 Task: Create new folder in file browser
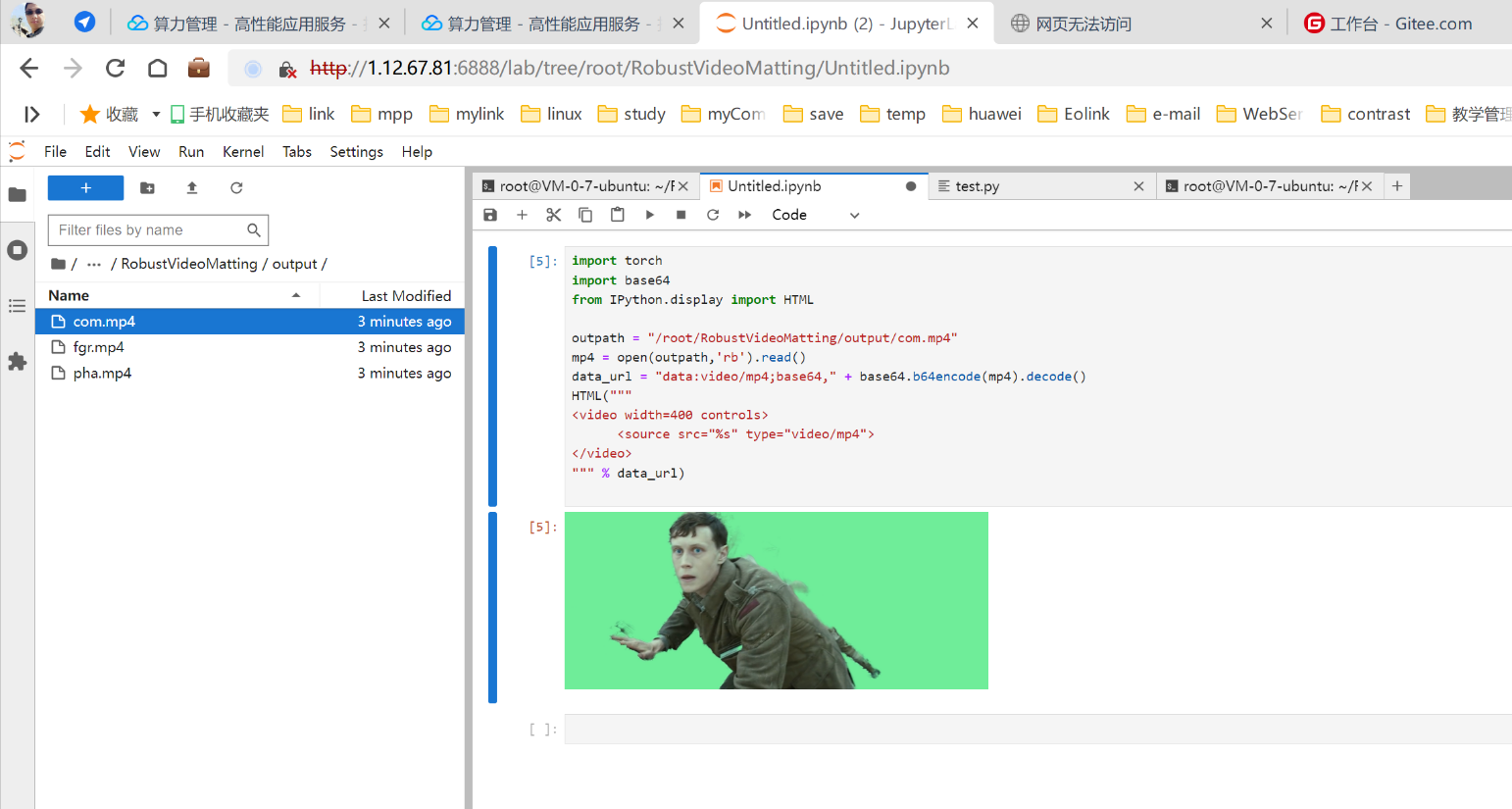(x=147, y=188)
